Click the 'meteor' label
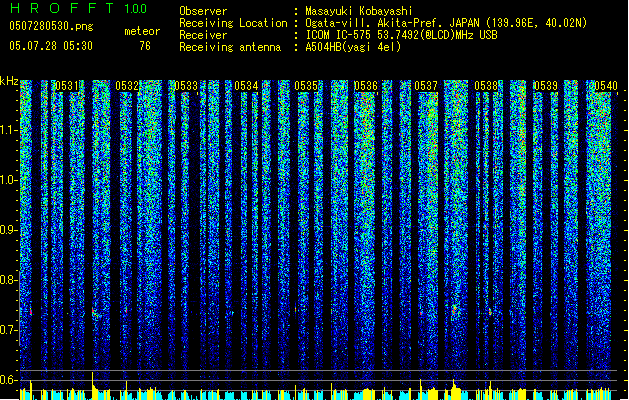This screenshot has width=629, height=400. (142, 31)
